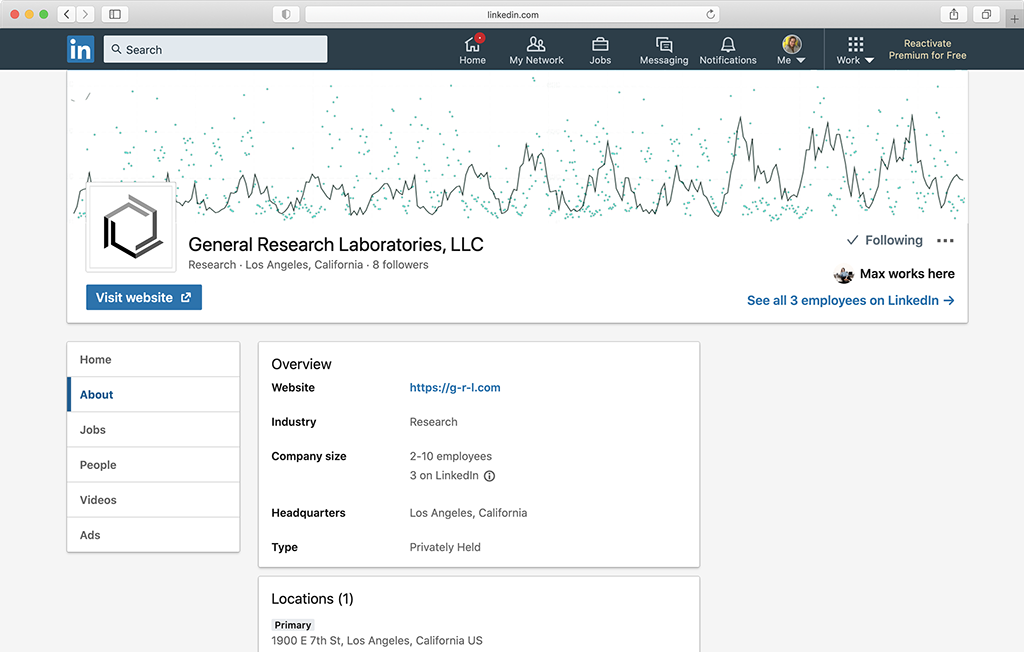Image resolution: width=1024 pixels, height=652 pixels.
Task: Toggle the Safari sidebar button
Action: pos(115,14)
